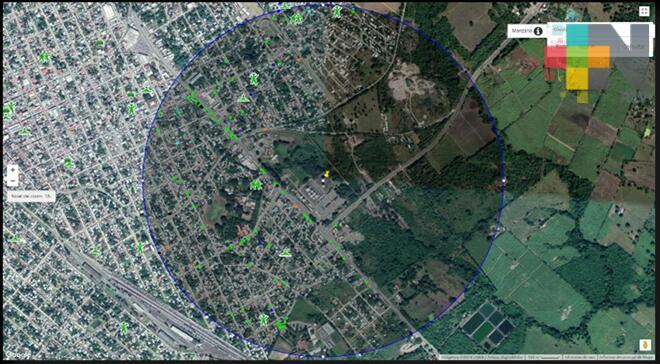This screenshot has height=364, width=660.
Task: Click the orange square in the overlay panel
Action: pos(599,57)
